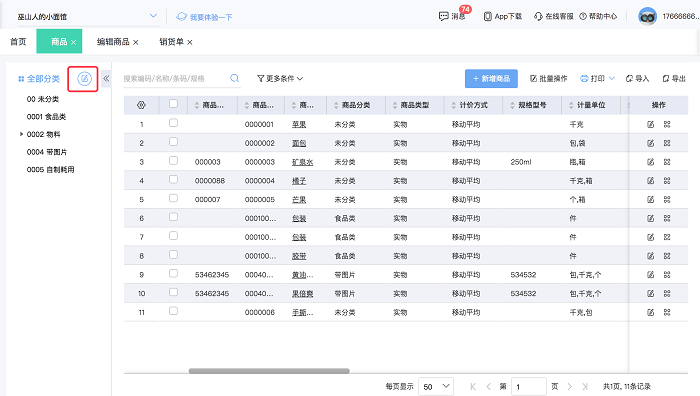Click the page number input field
Screen dimensions: 700x396
529,387
